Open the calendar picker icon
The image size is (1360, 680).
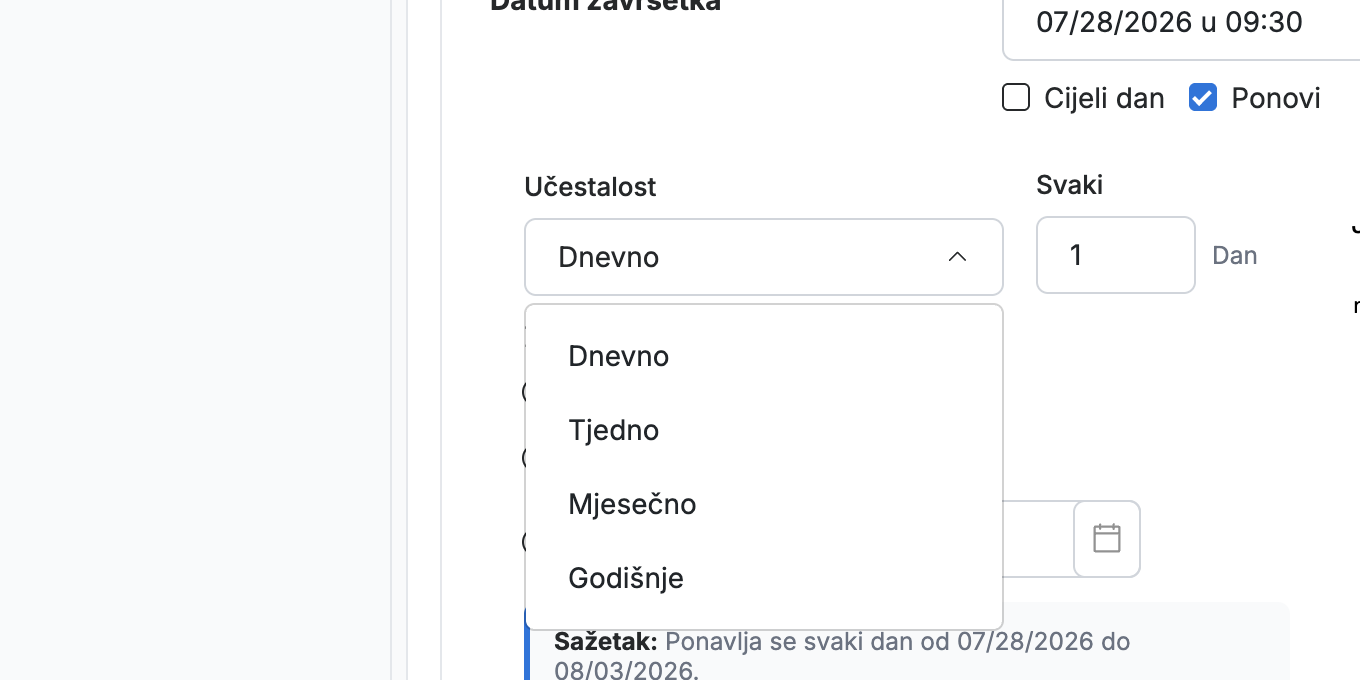click(1107, 539)
